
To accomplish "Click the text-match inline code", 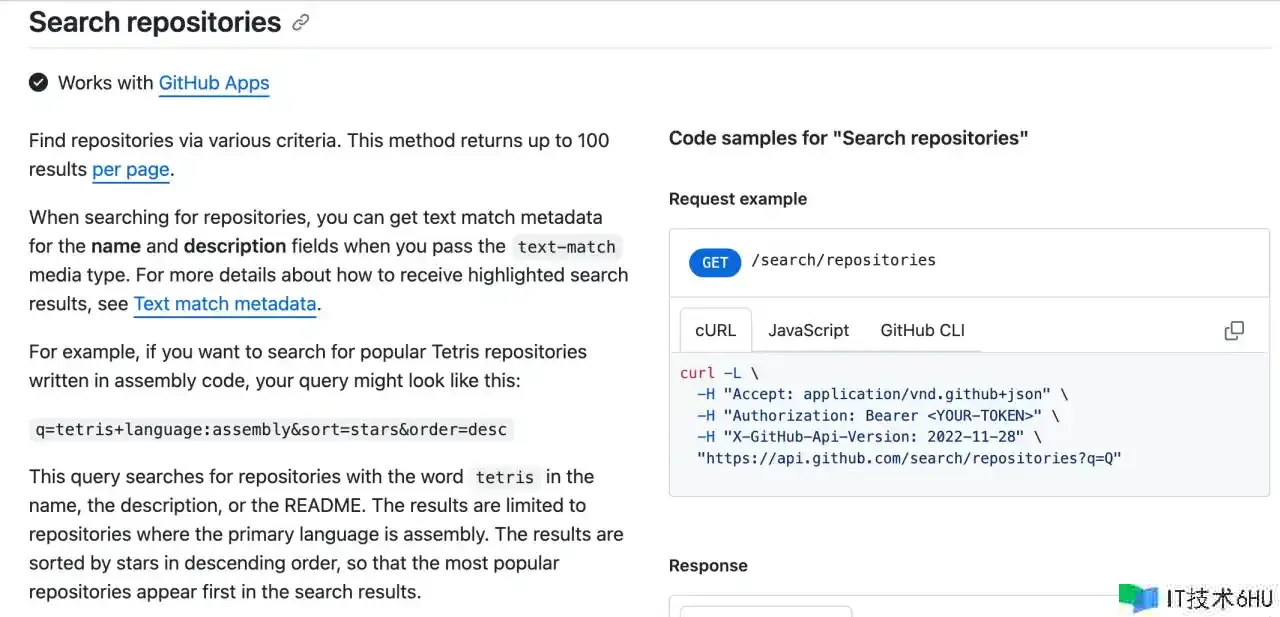I will point(567,247).
